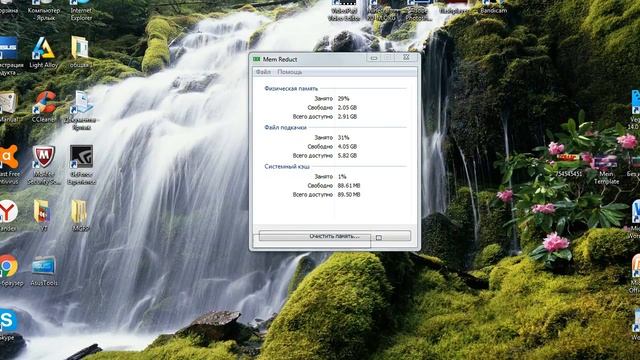Minimize the Mem Reduct window
Screen dimensions: 640x360
click(373, 58)
